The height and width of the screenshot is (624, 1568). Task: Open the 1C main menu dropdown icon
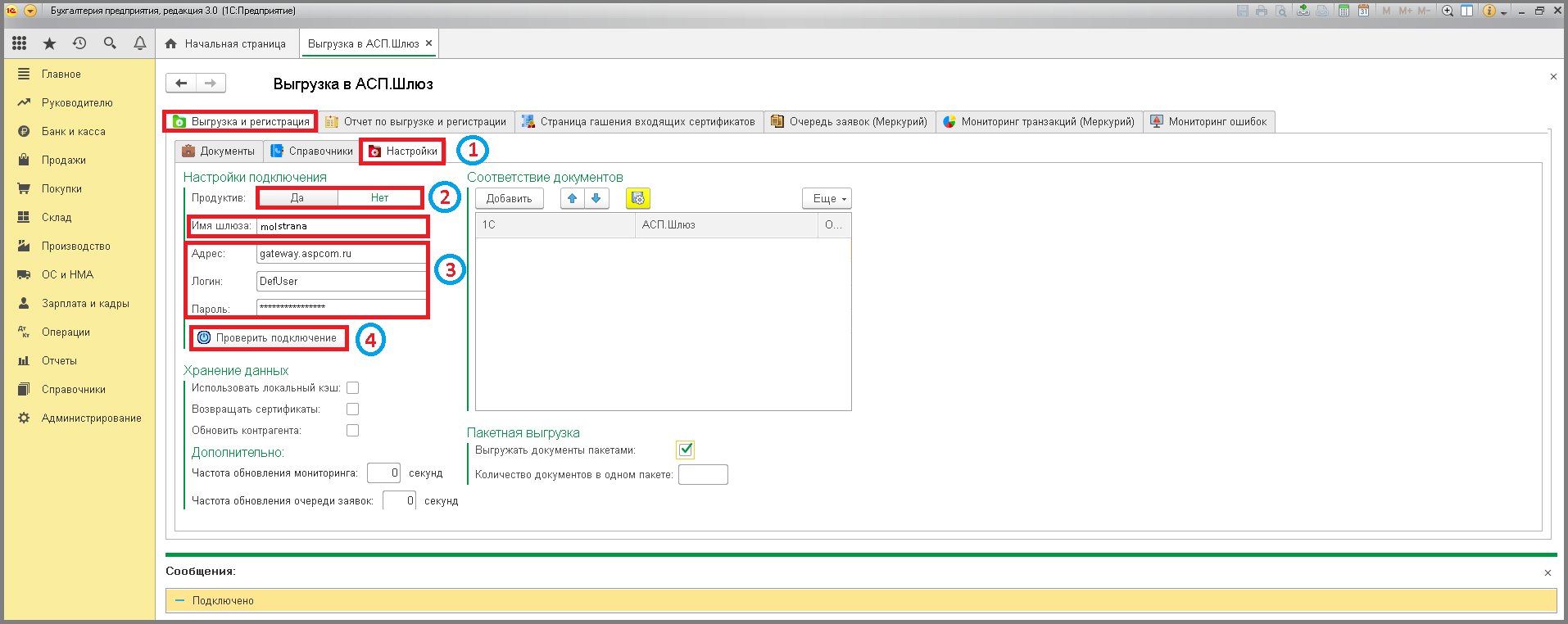pos(30,11)
